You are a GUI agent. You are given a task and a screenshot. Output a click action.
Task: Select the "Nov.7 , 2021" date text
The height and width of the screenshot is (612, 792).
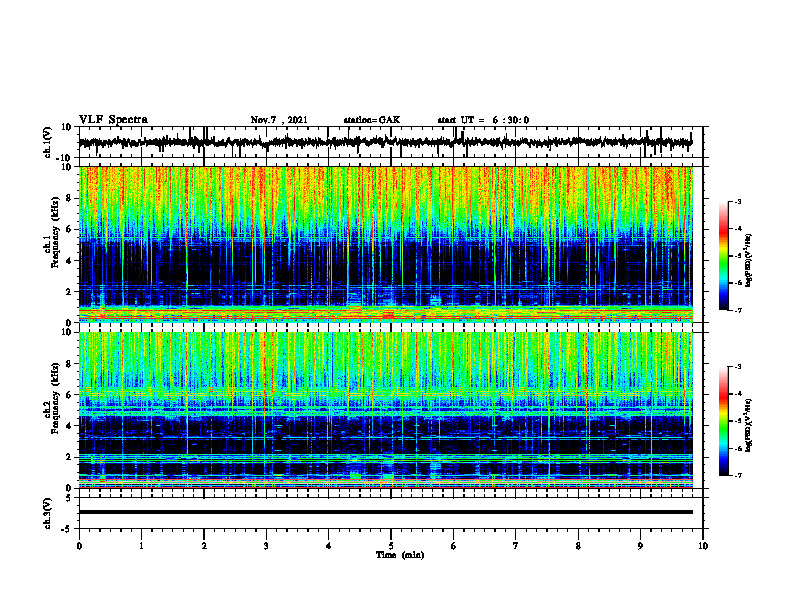279,120
